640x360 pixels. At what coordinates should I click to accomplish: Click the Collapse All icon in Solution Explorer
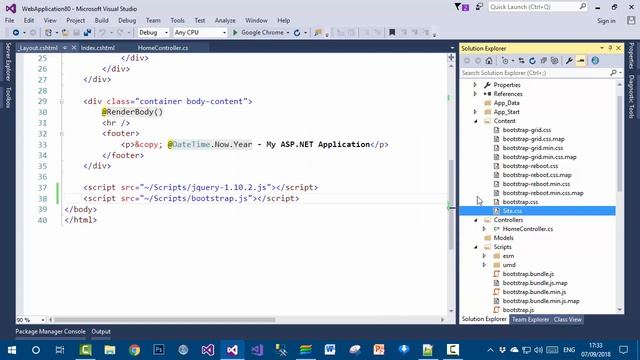543,61
